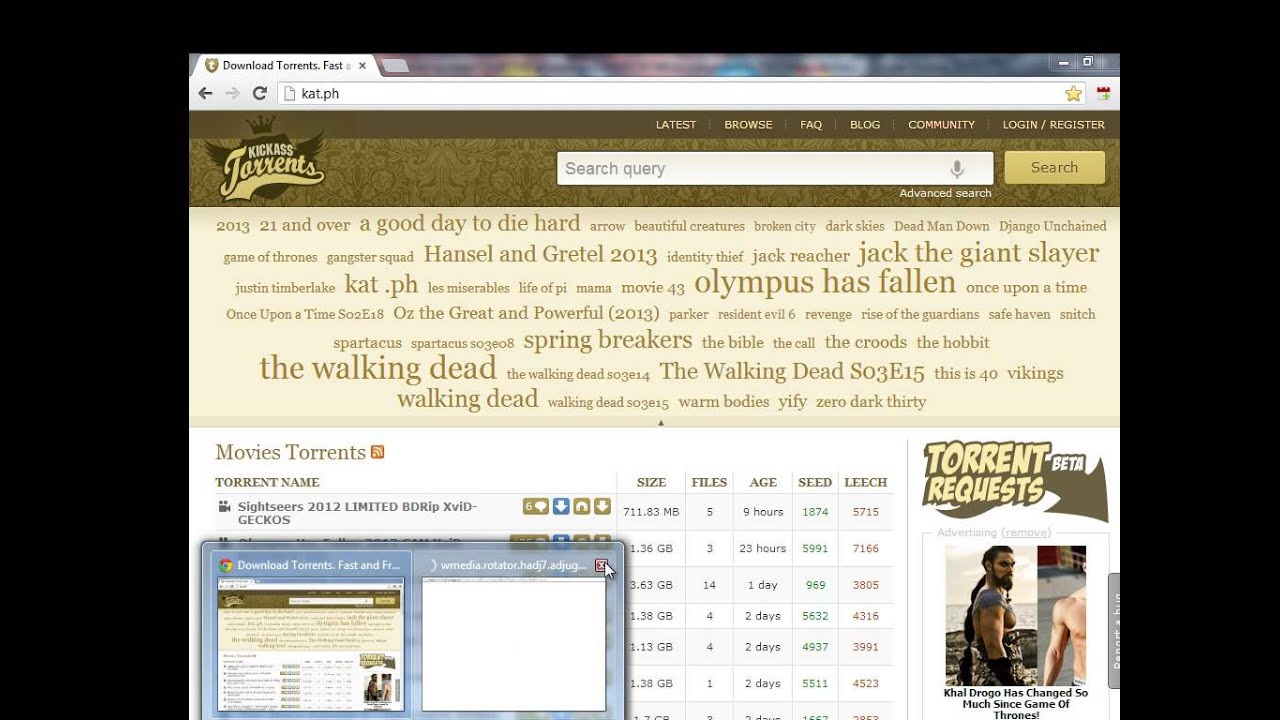Click 'warm bodies' tag

click(x=724, y=402)
